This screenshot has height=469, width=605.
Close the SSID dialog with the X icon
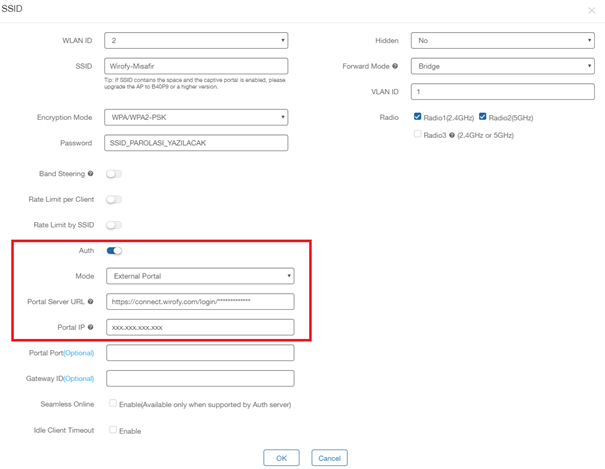[591, 10]
